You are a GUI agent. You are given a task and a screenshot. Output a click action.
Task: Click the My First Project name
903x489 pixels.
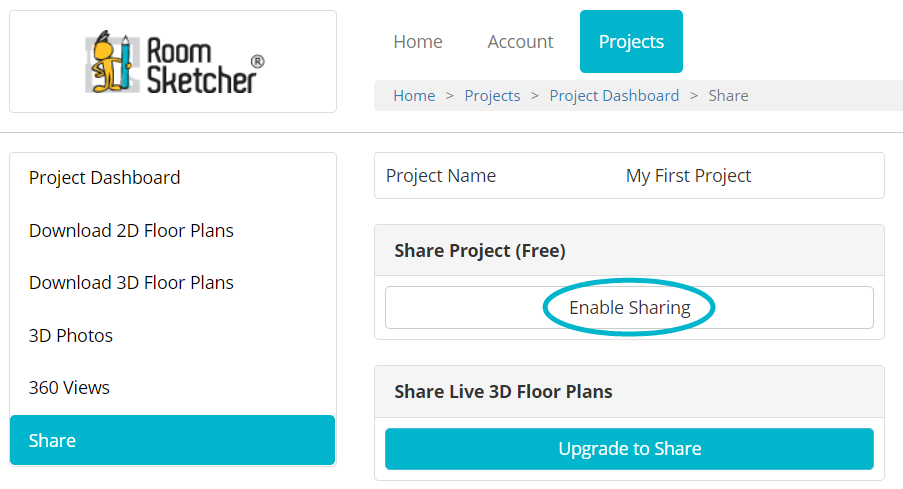tap(688, 176)
